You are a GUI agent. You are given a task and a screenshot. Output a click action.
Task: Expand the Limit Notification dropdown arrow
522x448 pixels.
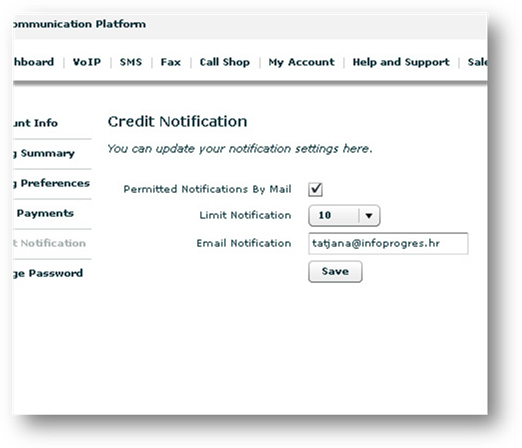pyautogui.click(x=369, y=216)
